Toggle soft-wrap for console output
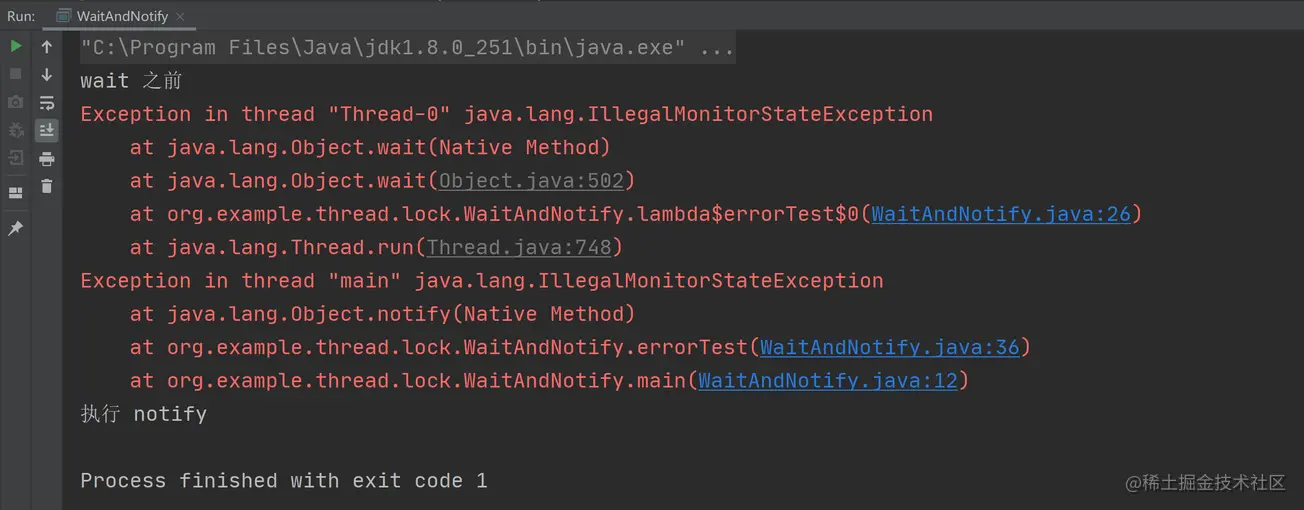This screenshot has height=510, width=1304. pyautogui.click(x=47, y=103)
